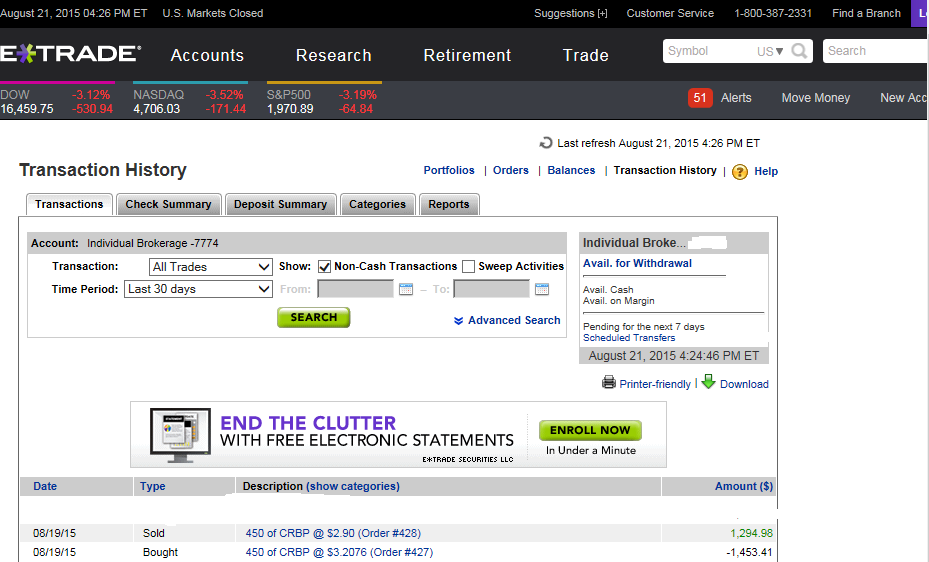Click the green SEARCH button
Viewport: 929px width, 562px height.
(313, 317)
